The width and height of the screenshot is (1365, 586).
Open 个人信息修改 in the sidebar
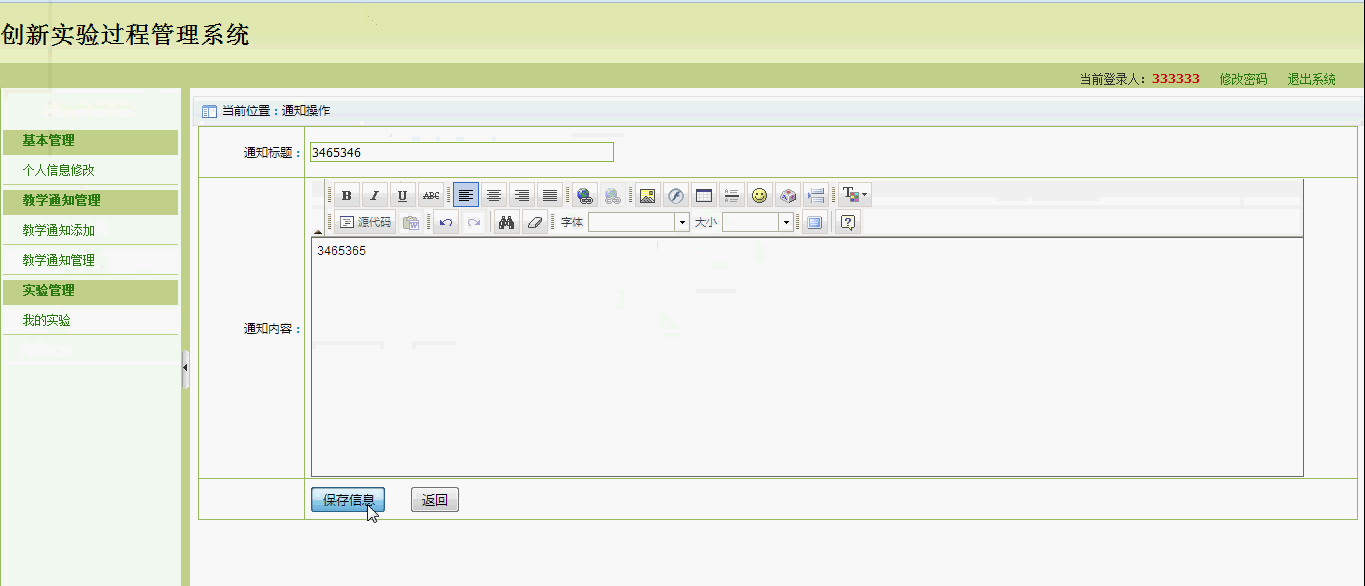point(58,170)
